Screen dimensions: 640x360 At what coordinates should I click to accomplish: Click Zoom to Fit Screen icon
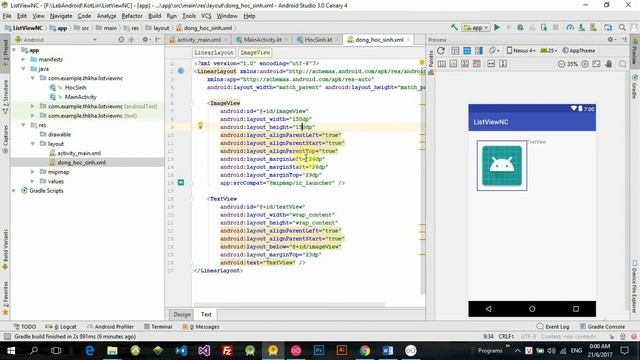click(x=596, y=64)
